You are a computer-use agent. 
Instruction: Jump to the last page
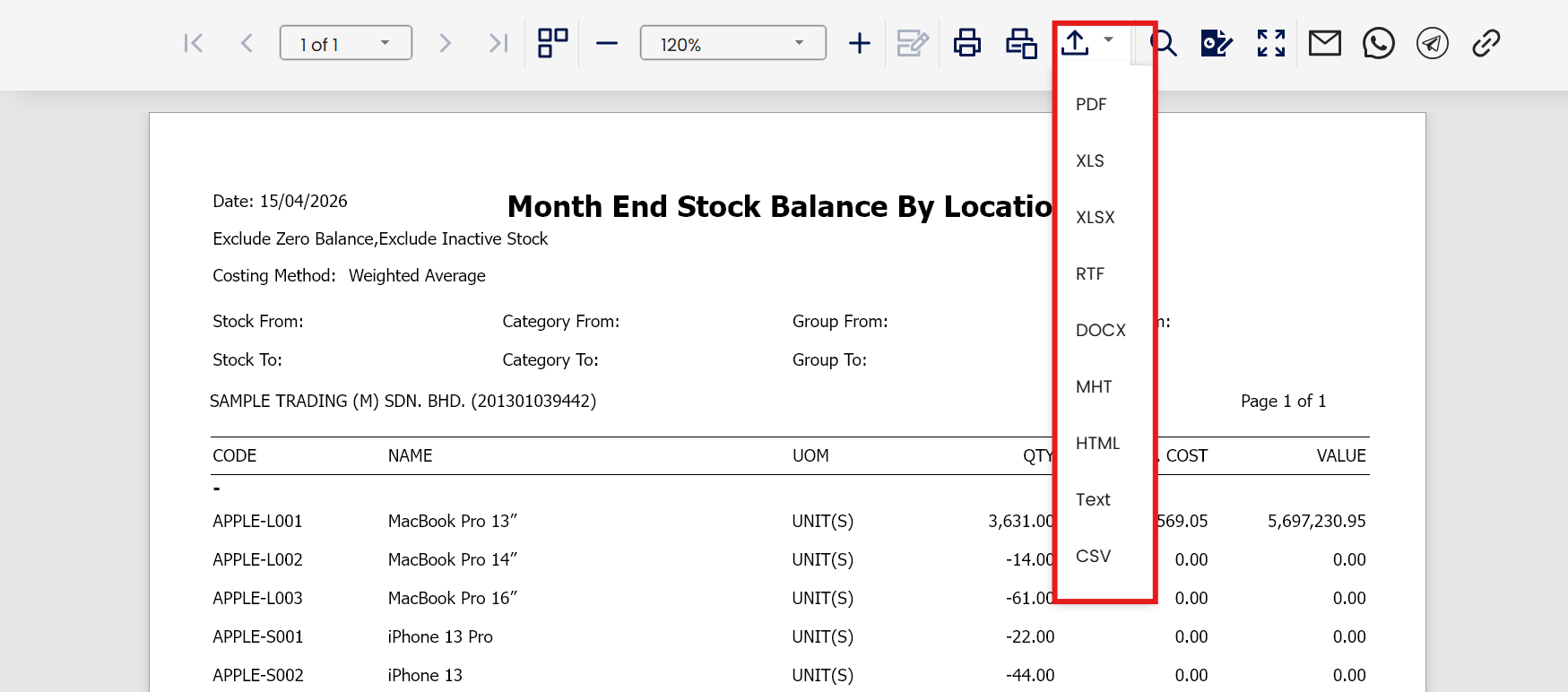498,43
